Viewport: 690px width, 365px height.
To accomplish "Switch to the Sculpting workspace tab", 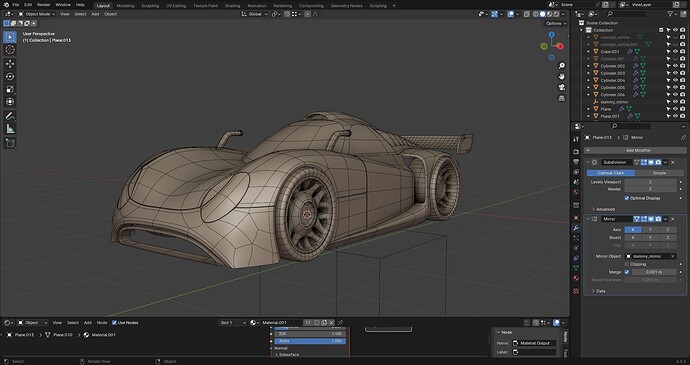I will 150,6.
